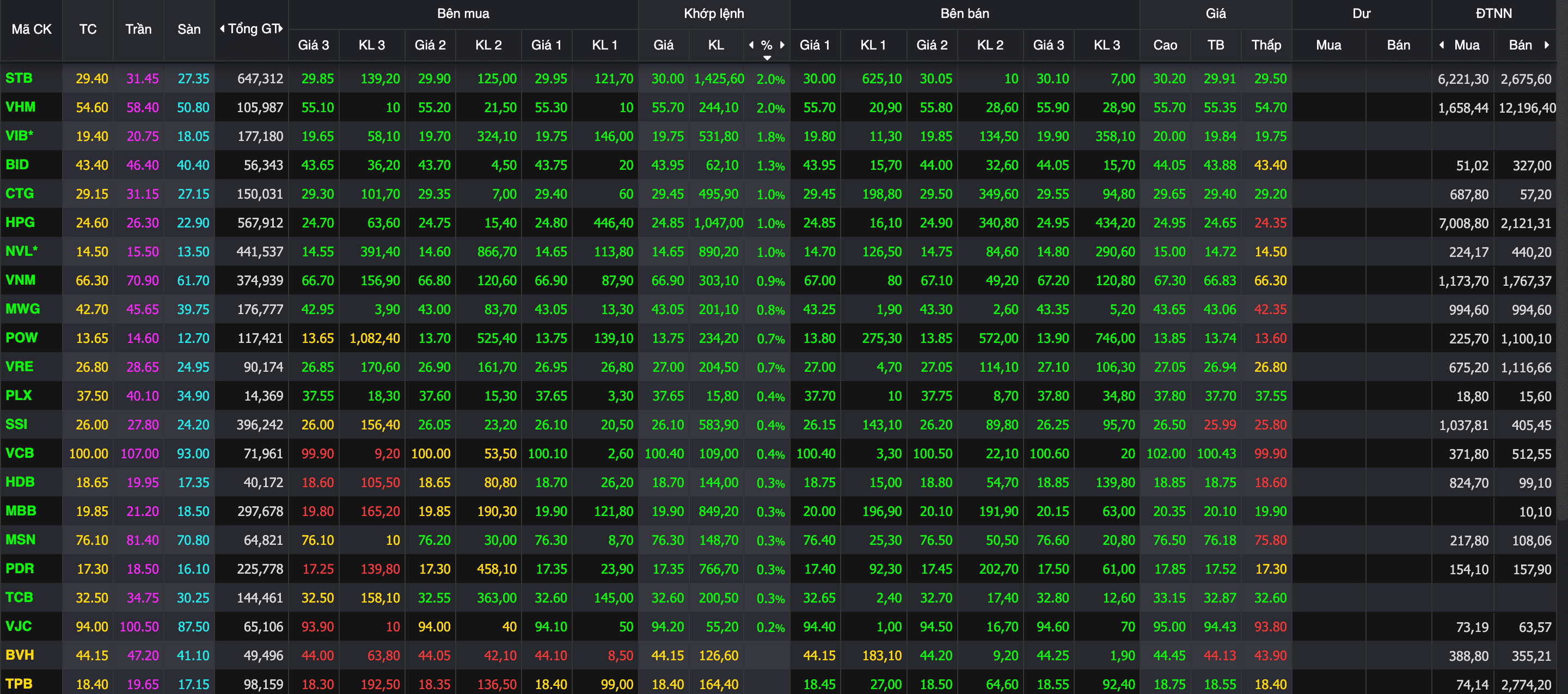Open the VCB stock symbol
This screenshot has width=1568, height=694.
click(x=20, y=453)
